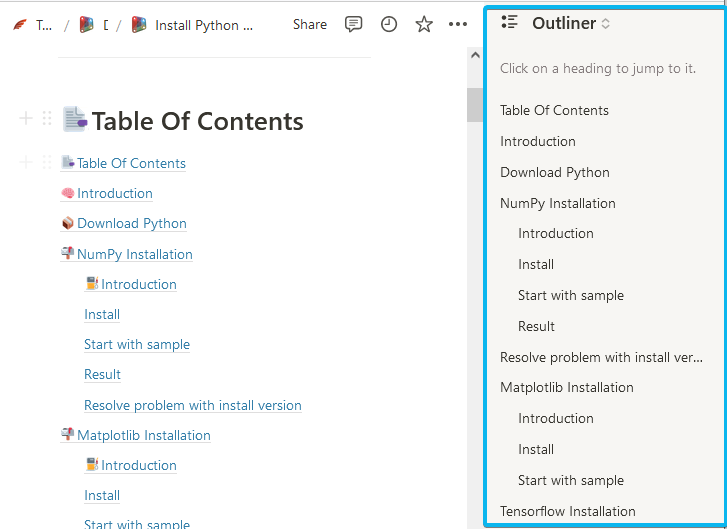The image size is (727, 529).
Task: Follow the Matplotlib Installation page link
Action: point(143,435)
